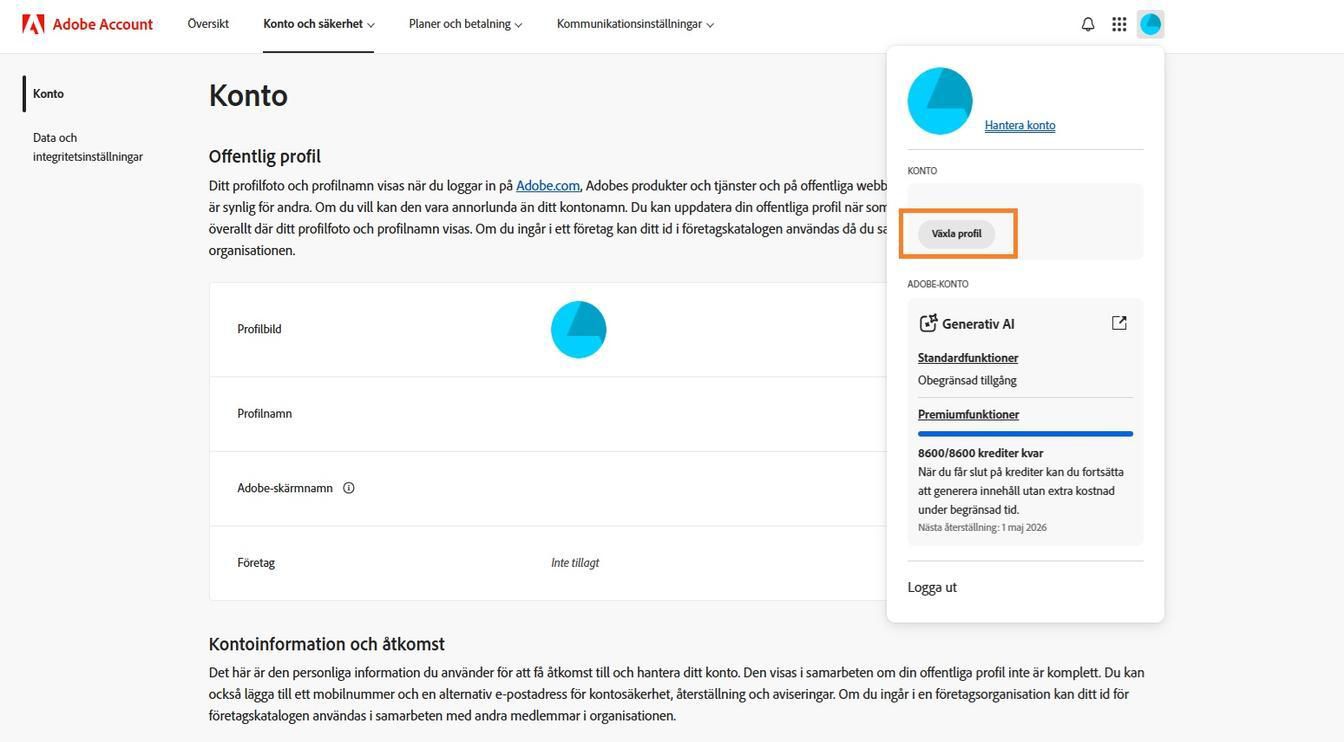The height and width of the screenshot is (742, 1344).
Task: Expand Planer och betalning menu
Action: tap(465, 24)
